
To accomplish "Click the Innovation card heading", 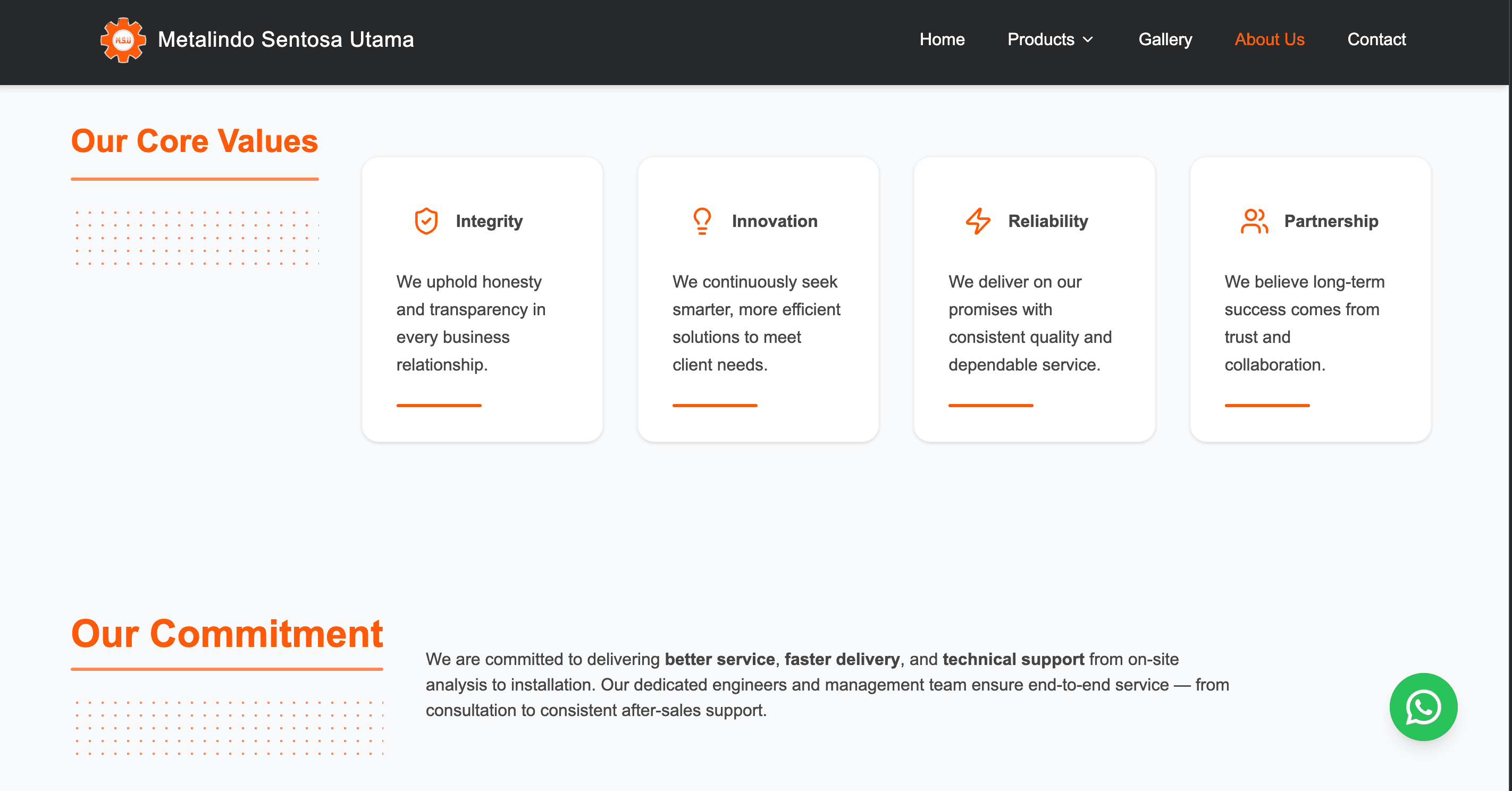I will [774, 221].
